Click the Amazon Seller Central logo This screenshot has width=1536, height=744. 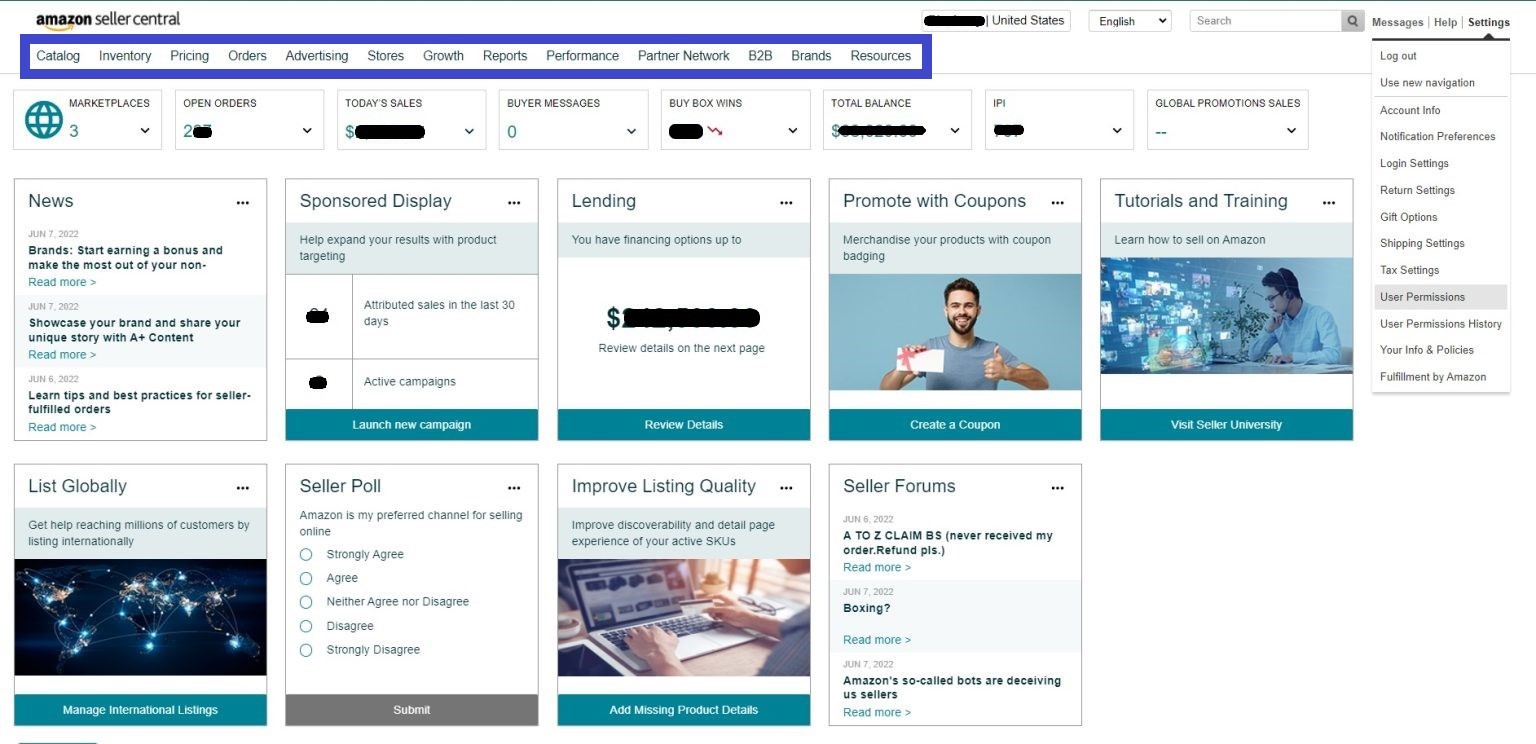108,20
